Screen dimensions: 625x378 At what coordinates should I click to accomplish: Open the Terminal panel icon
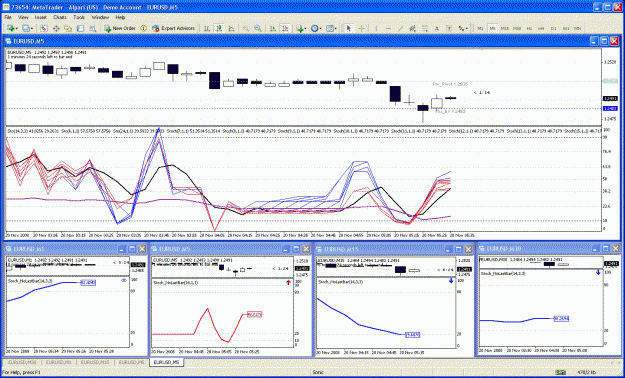pos(81,28)
